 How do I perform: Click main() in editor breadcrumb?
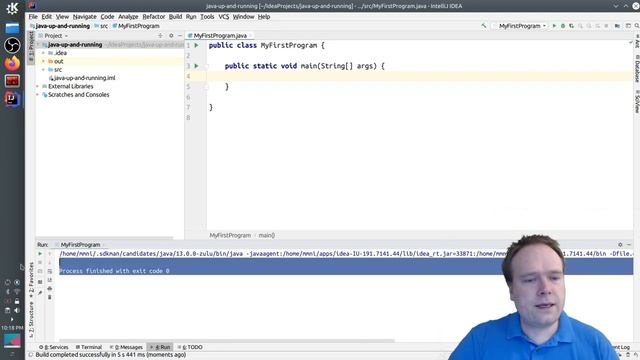(x=267, y=236)
